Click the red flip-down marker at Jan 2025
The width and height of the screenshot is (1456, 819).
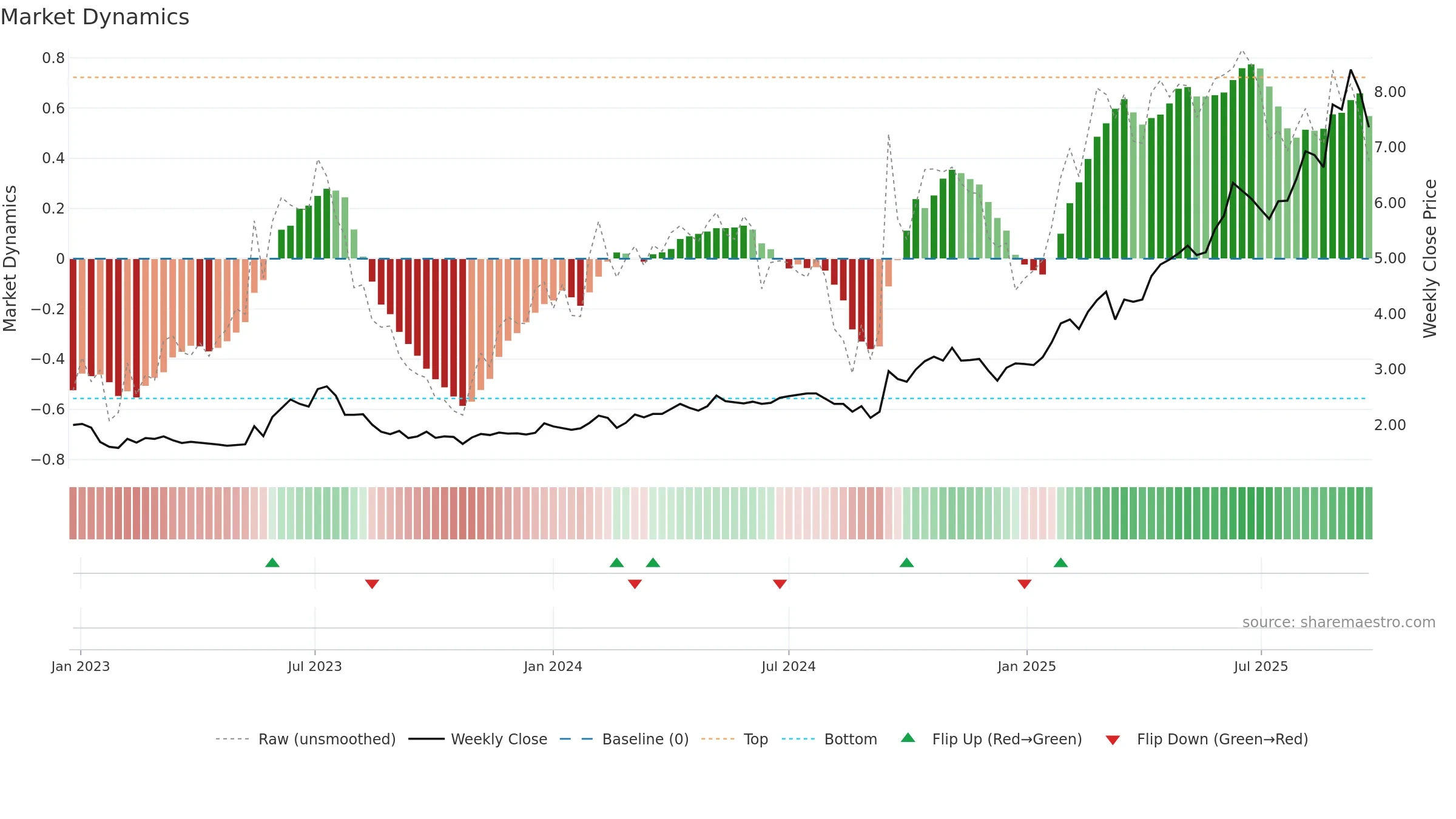[x=1025, y=584]
